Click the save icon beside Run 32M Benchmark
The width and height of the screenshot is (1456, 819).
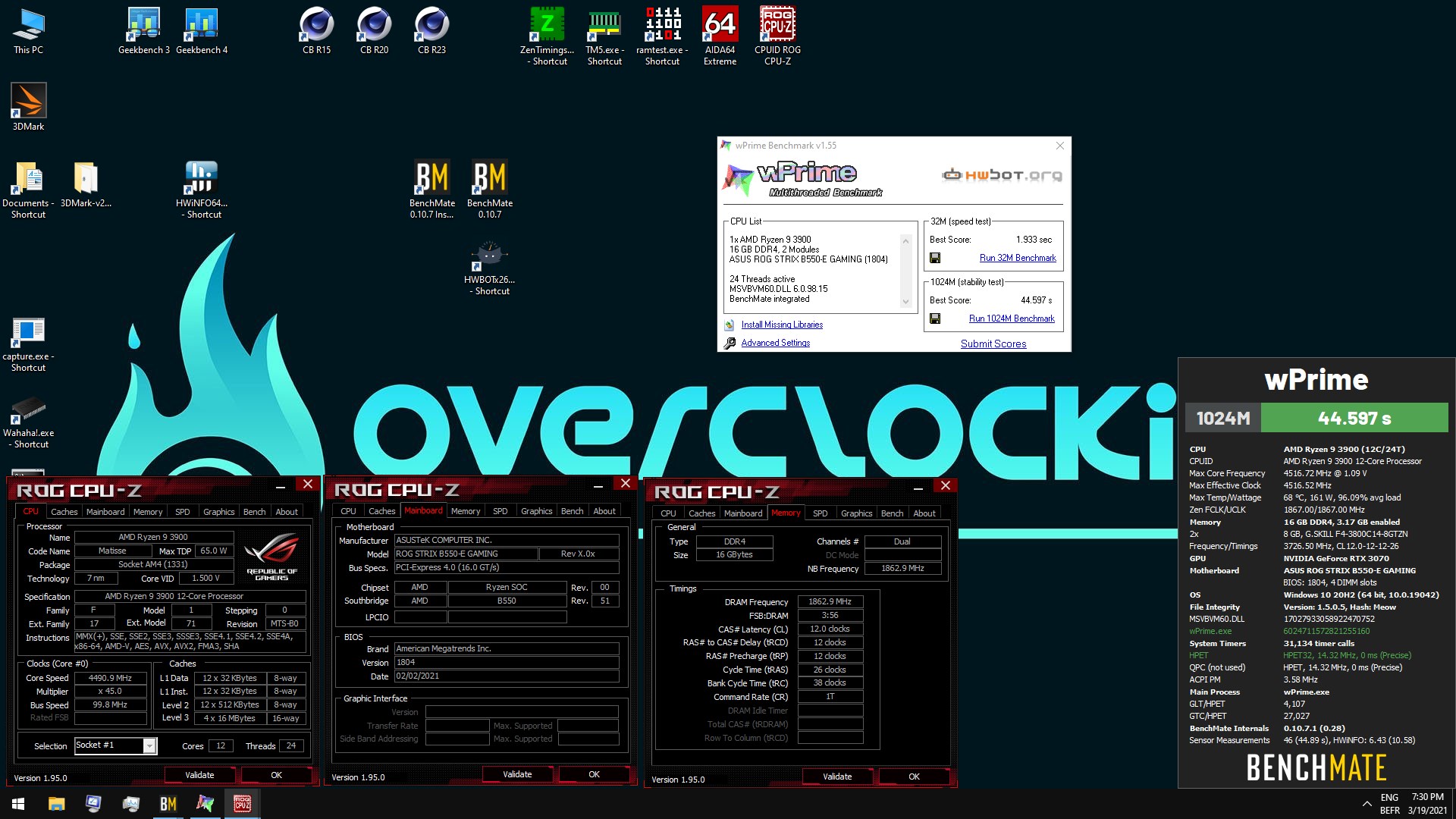pyautogui.click(x=935, y=258)
